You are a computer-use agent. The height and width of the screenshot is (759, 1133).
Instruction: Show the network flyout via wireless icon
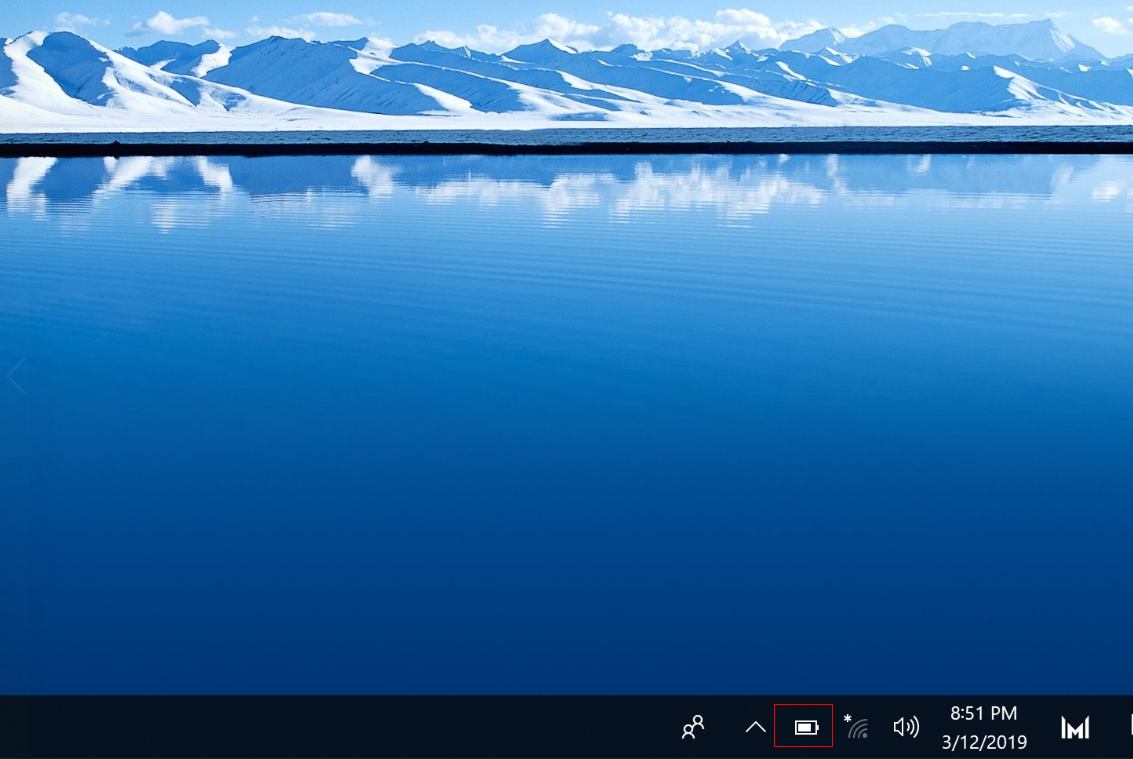pos(856,727)
